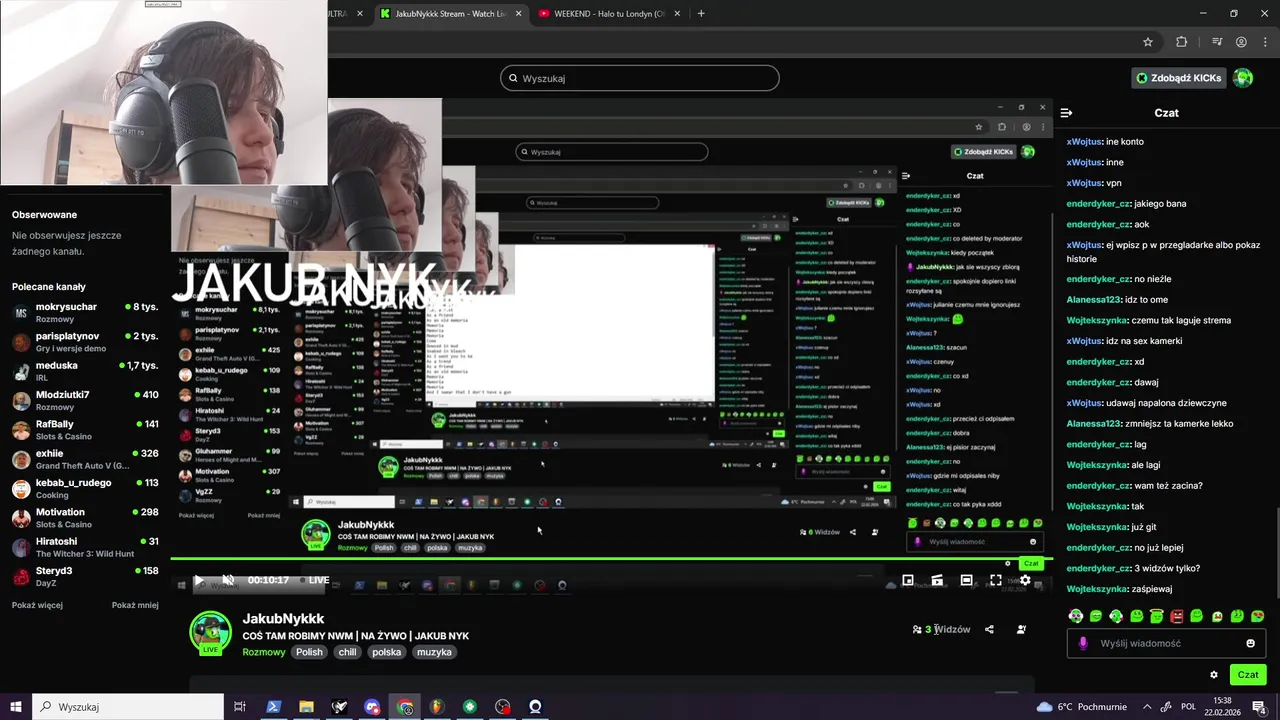
Task: Open the weather widget 6°C Pochmurnie
Action: pyautogui.click(x=1081, y=707)
